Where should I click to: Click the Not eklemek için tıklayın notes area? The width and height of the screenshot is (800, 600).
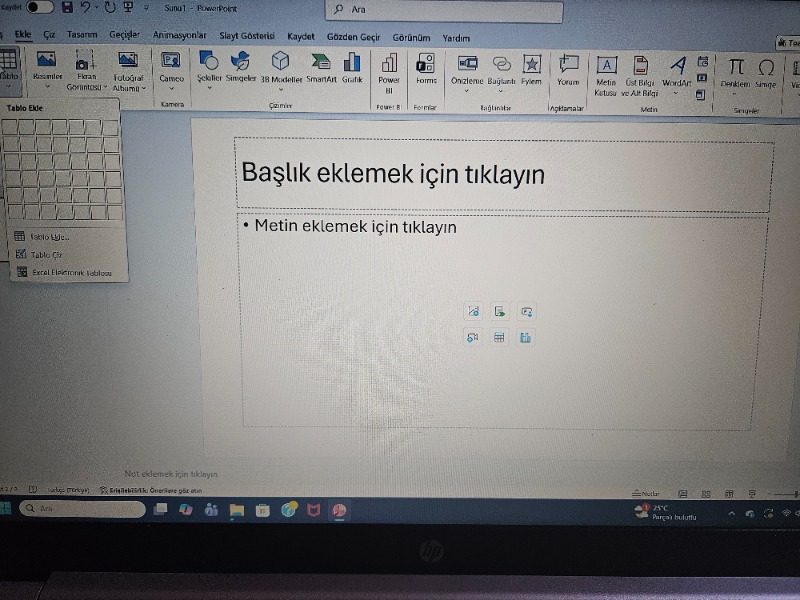click(x=171, y=474)
